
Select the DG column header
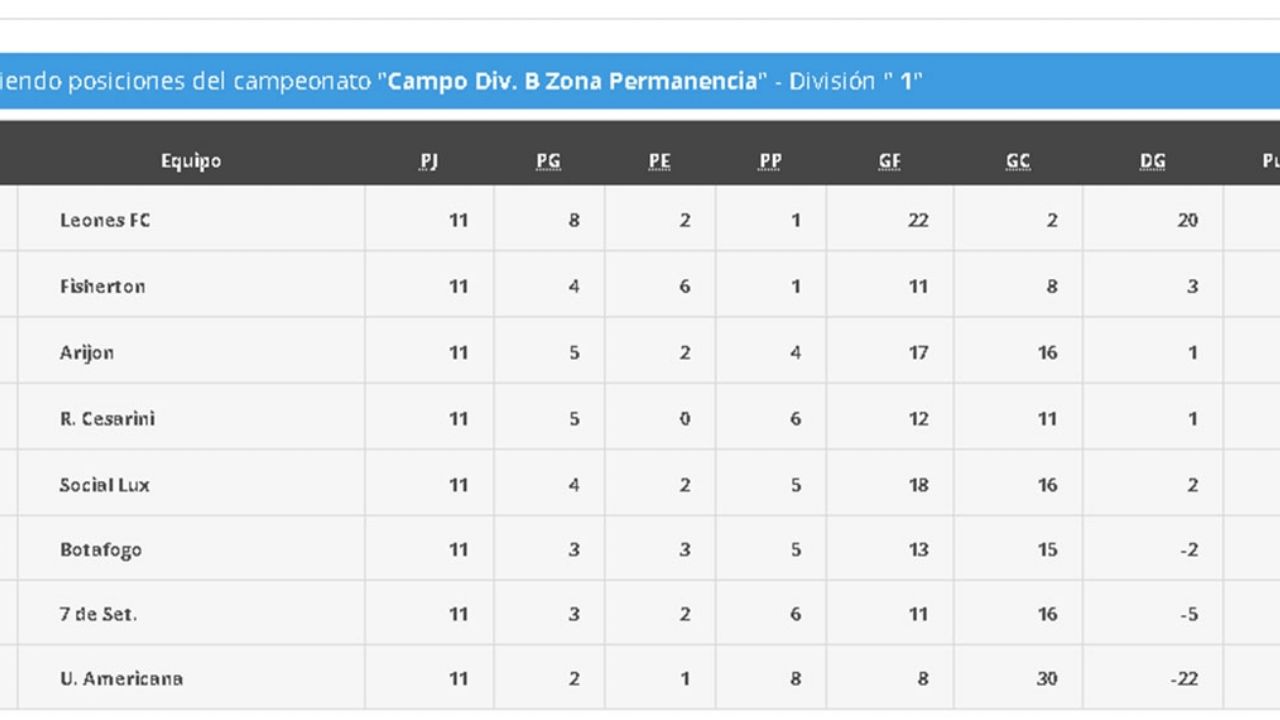1152,161
